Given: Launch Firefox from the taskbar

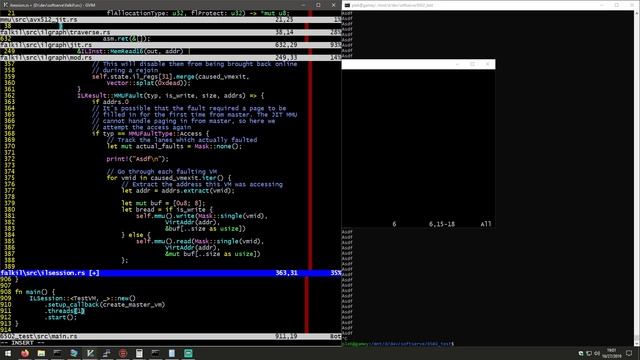Looking at the screenshot, I should click(25, 353).
